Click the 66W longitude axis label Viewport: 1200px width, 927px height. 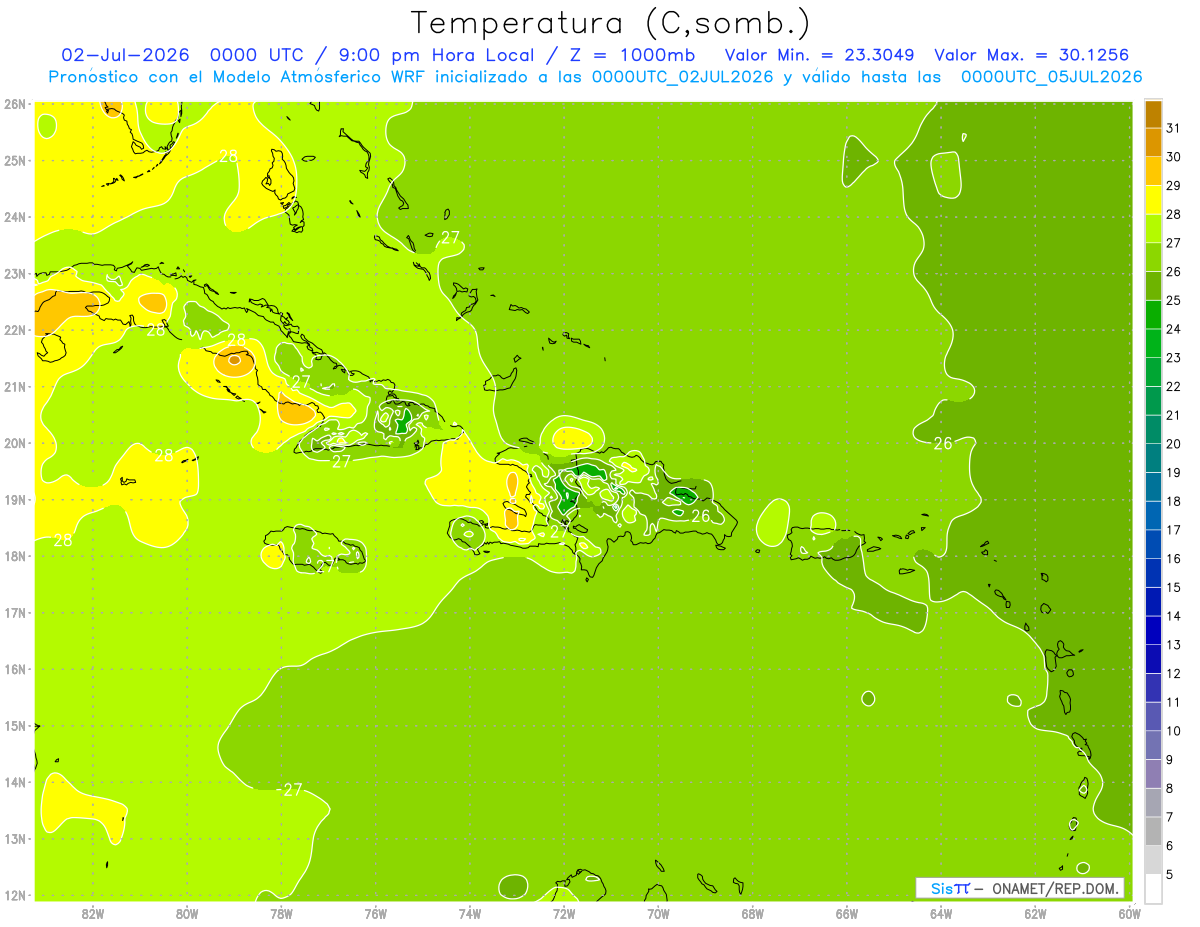846,913
